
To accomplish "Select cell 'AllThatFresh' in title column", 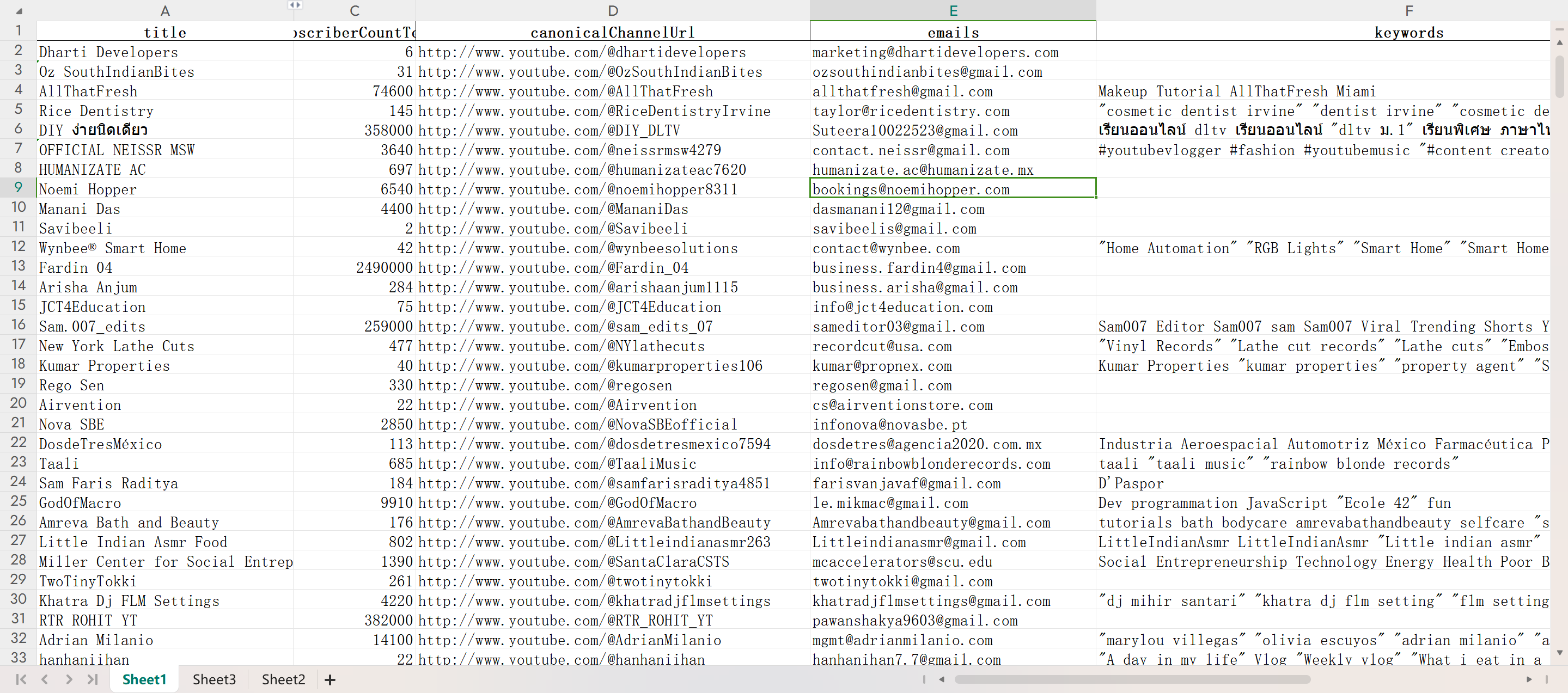I will (x=165, y=91).
